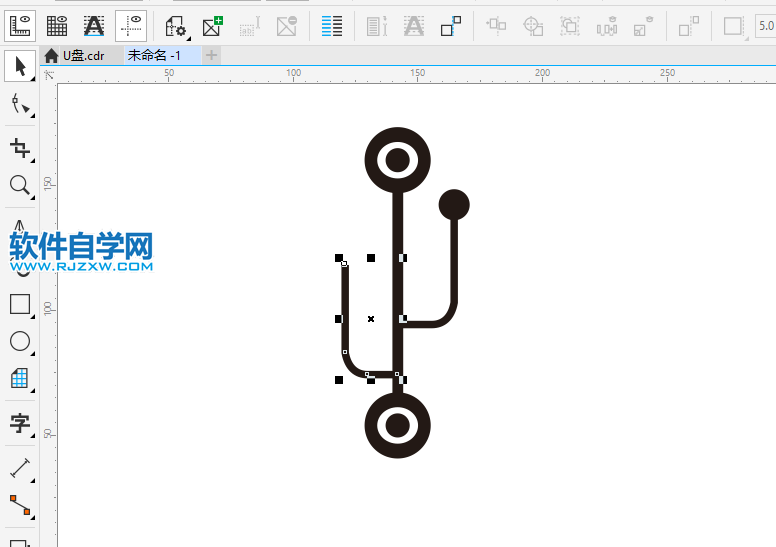Select the Dimension line tool
The image size is (776, 547).
(x=19, y=467)
